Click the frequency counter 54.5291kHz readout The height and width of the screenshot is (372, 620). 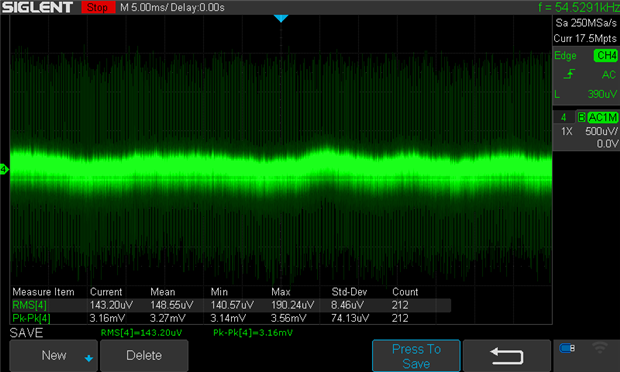(x=579, y=7)
